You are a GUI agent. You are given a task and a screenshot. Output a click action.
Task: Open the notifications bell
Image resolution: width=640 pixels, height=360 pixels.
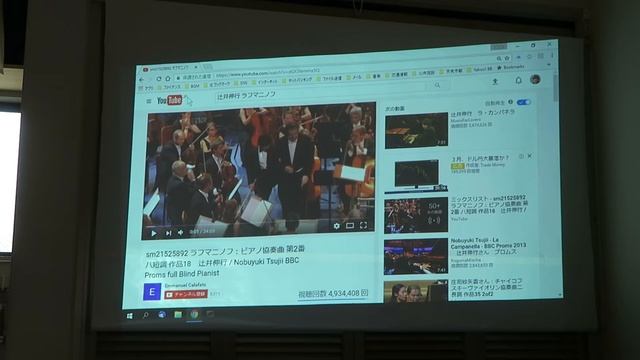[x=518, y=80]
